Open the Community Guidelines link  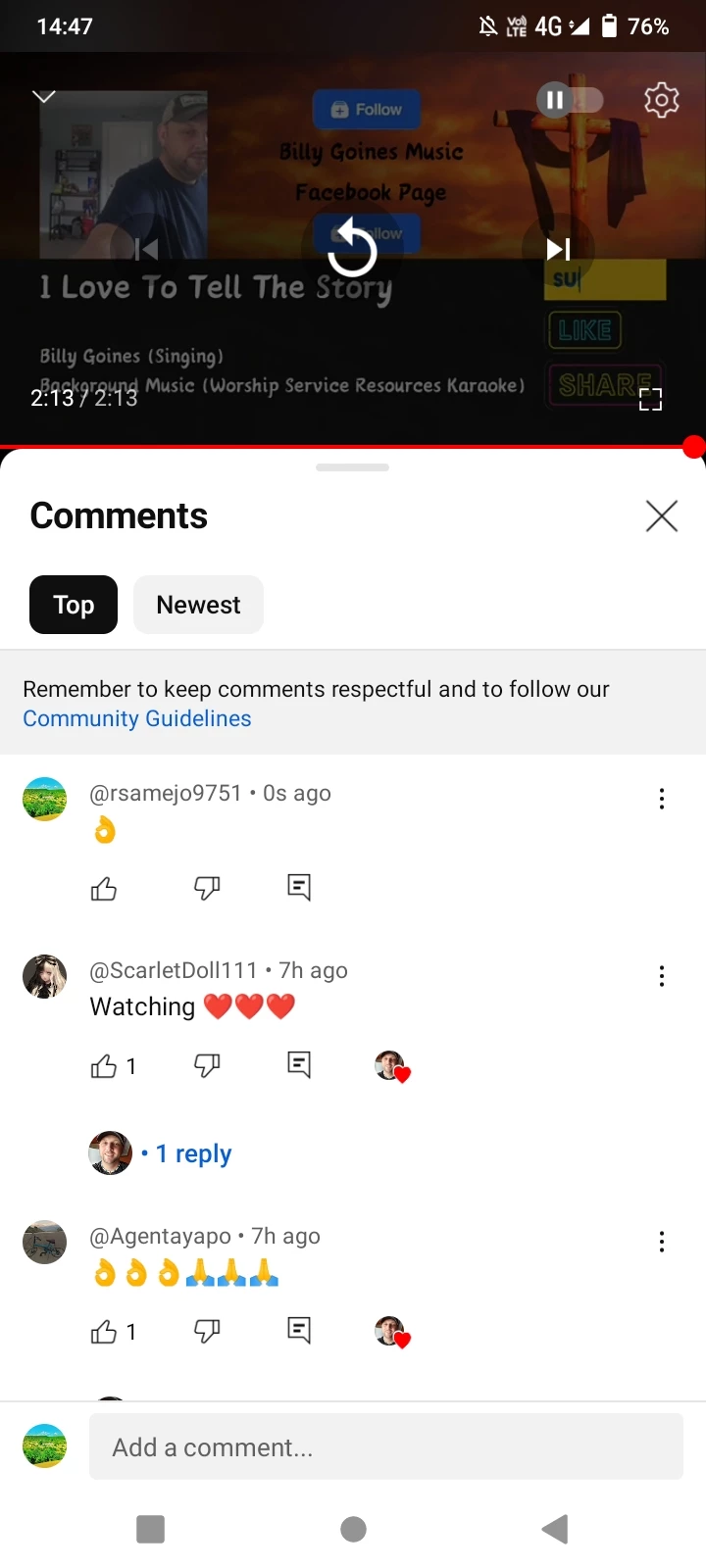tap(137, 718)
